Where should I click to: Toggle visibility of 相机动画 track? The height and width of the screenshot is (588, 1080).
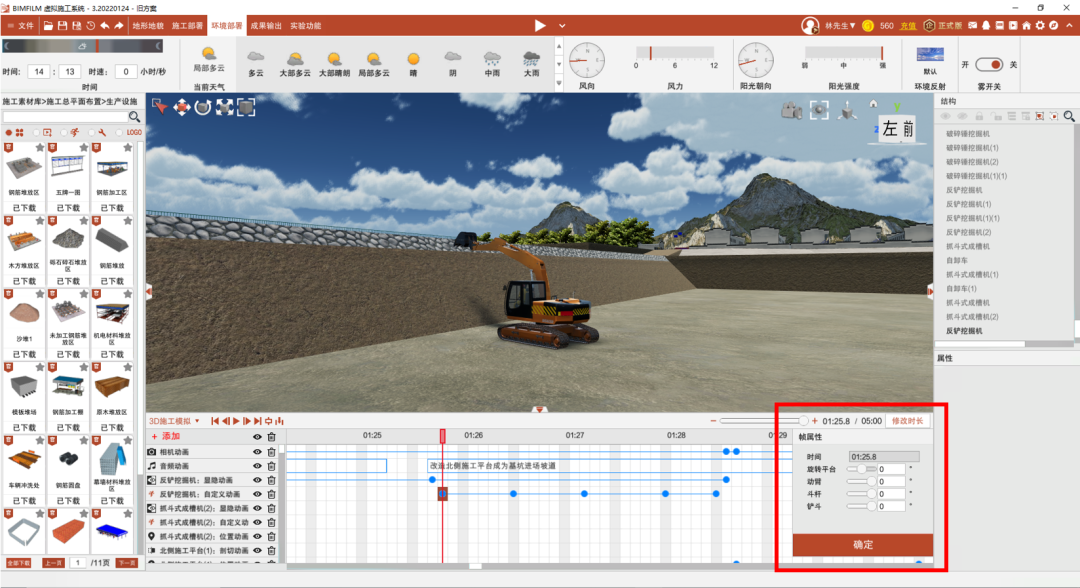coord(257,452)
